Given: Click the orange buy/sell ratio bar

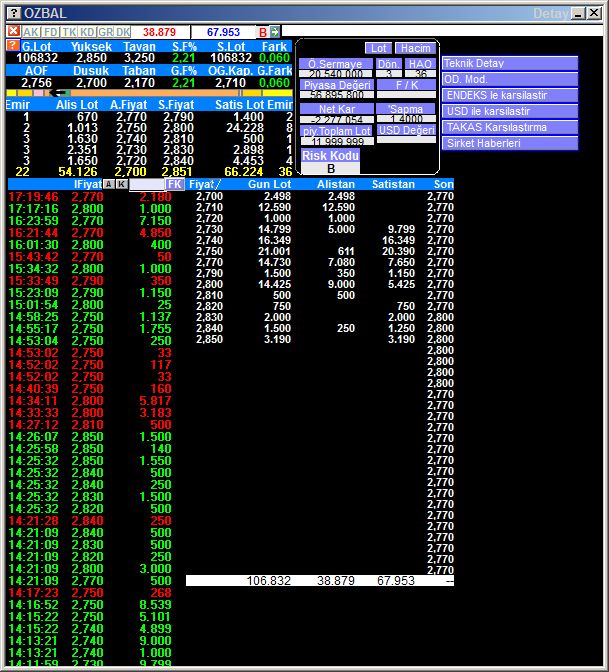Looking at the screenshot, I should click(x=154, y=93).
